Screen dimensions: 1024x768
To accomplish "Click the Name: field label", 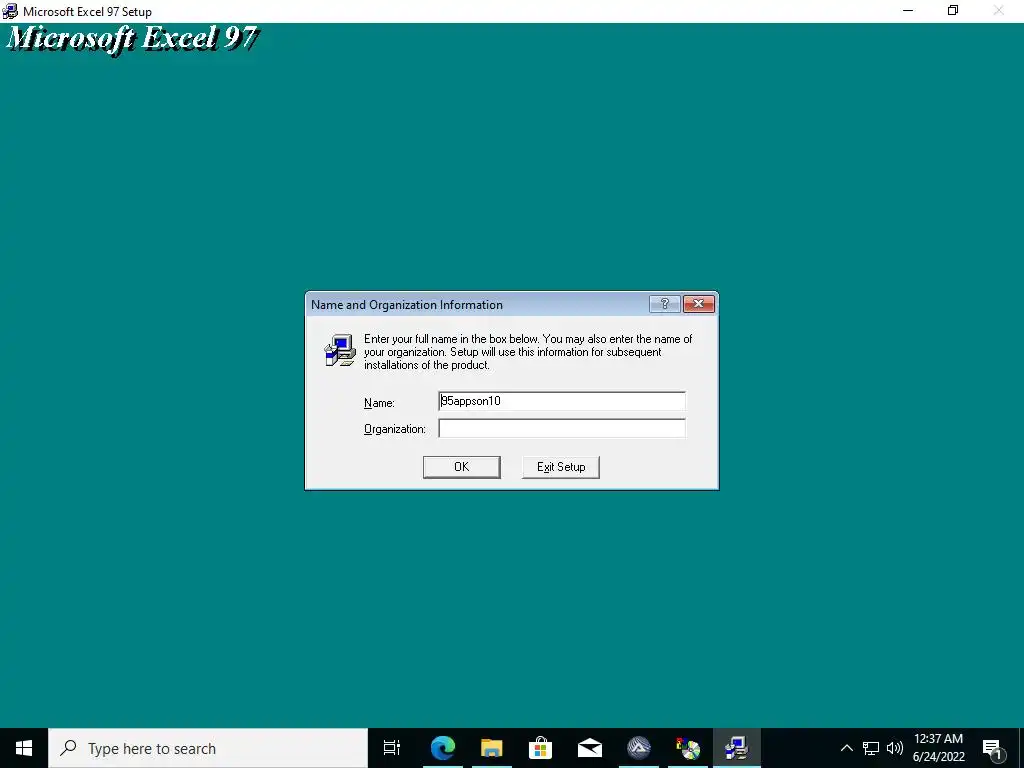I will pos(379,403).
